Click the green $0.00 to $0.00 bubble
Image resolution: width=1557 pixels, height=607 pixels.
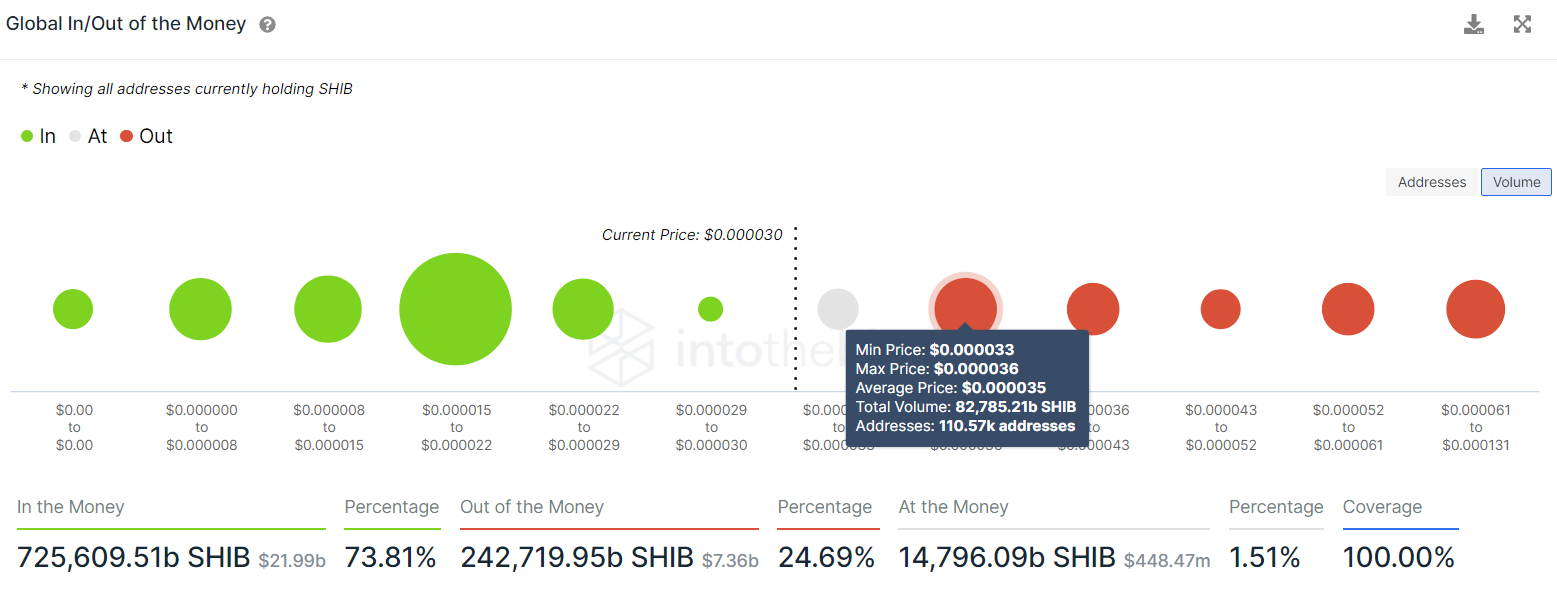(x=73, y=309)
